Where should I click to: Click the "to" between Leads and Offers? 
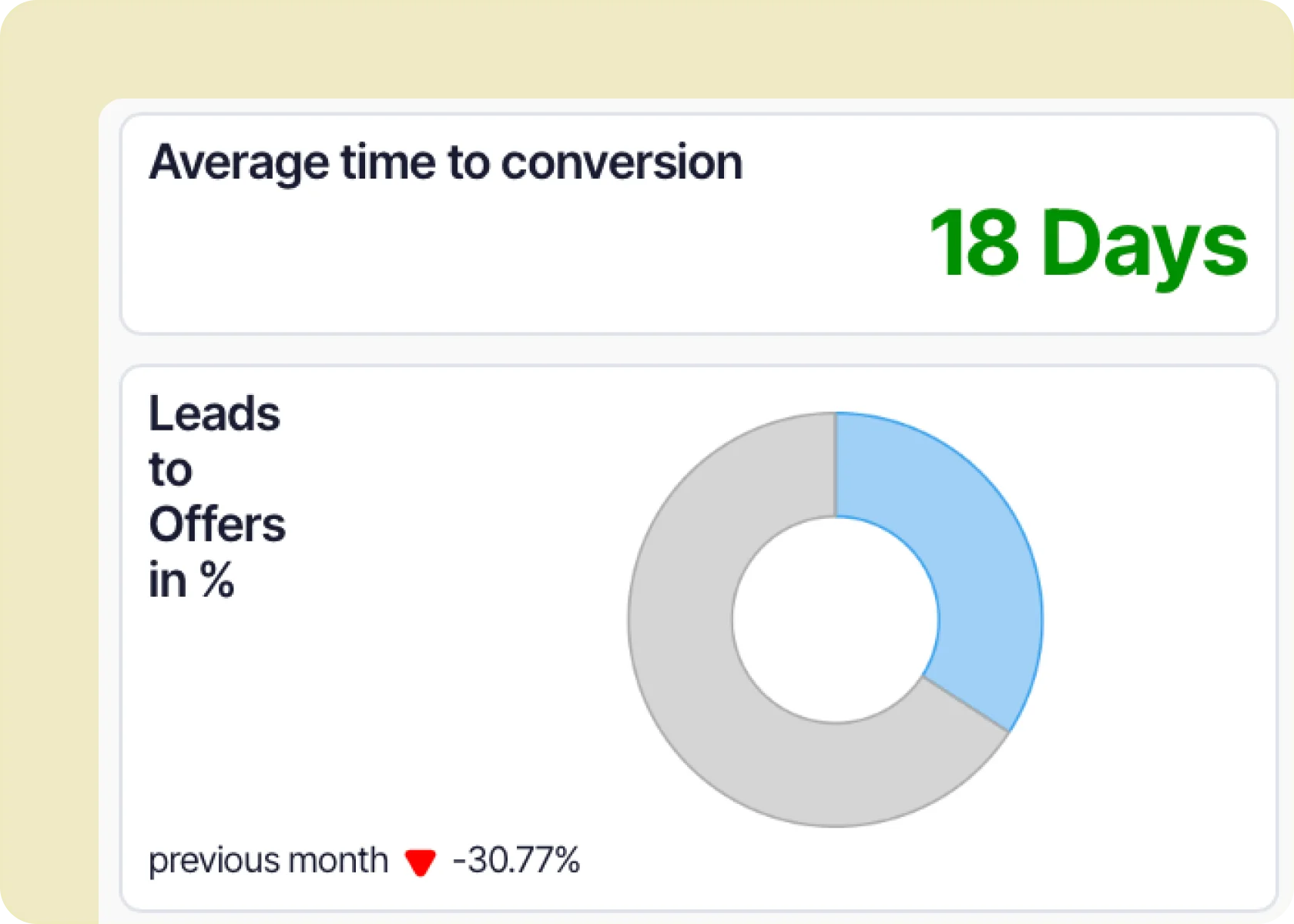[170, 470]
